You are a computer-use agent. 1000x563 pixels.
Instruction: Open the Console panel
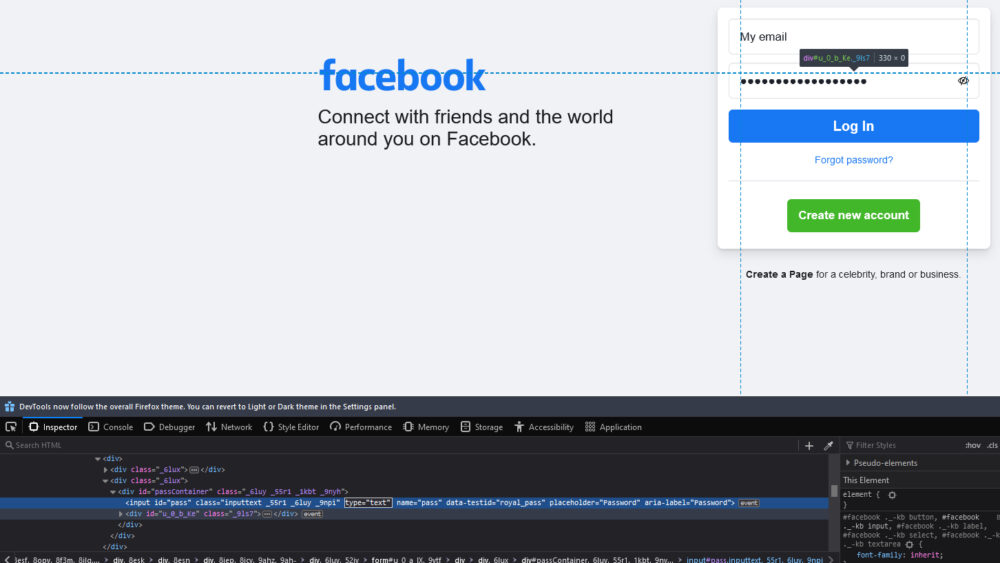pos(110,427)
